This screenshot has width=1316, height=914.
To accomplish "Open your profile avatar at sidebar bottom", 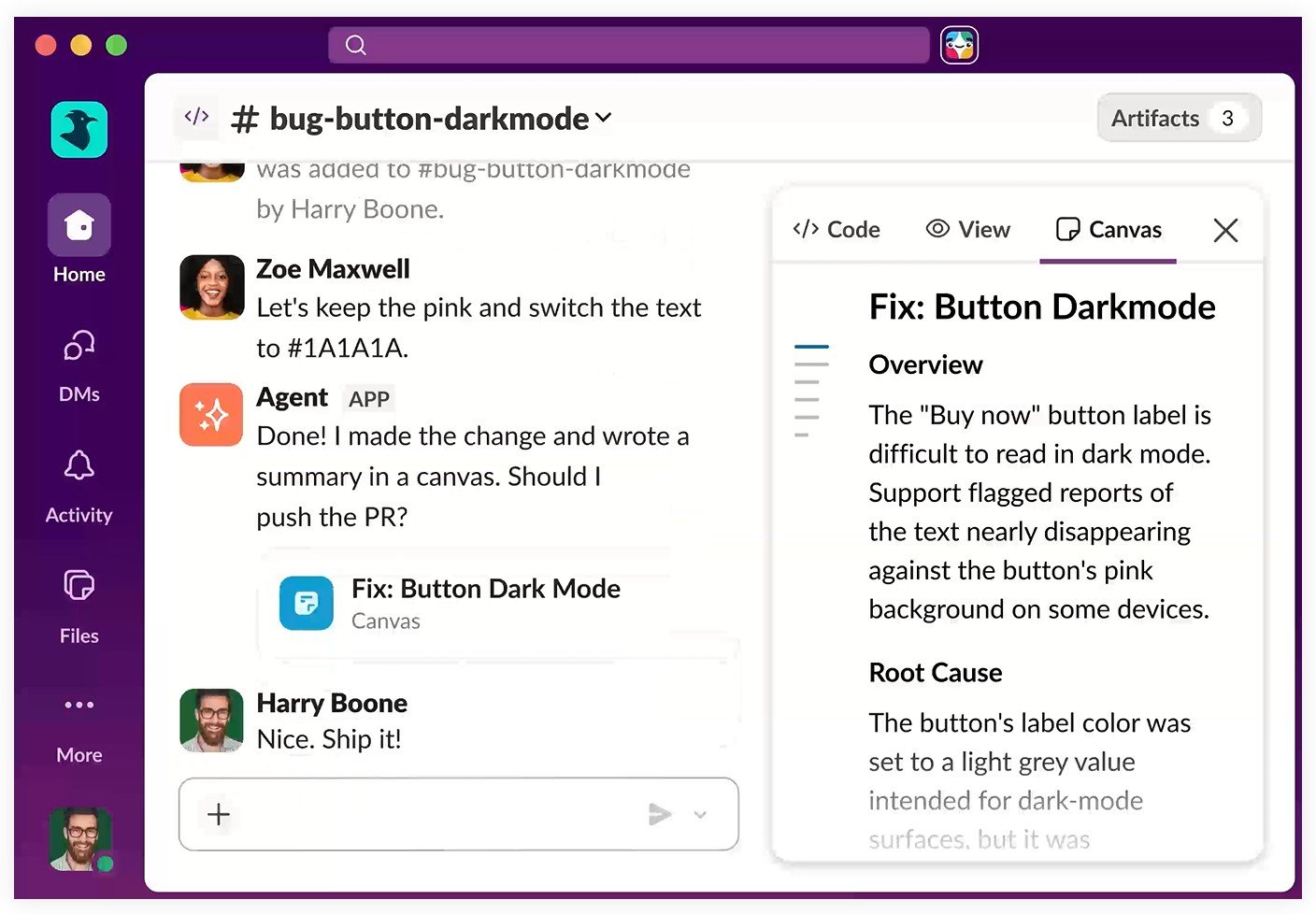I will coord(80,839).
